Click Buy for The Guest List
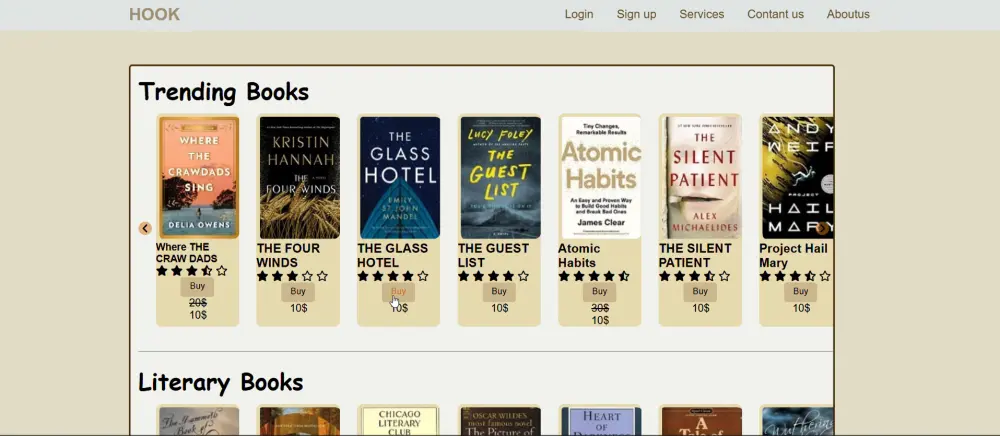Viewport: 1000px width, 436px height. tap(499, 292)
